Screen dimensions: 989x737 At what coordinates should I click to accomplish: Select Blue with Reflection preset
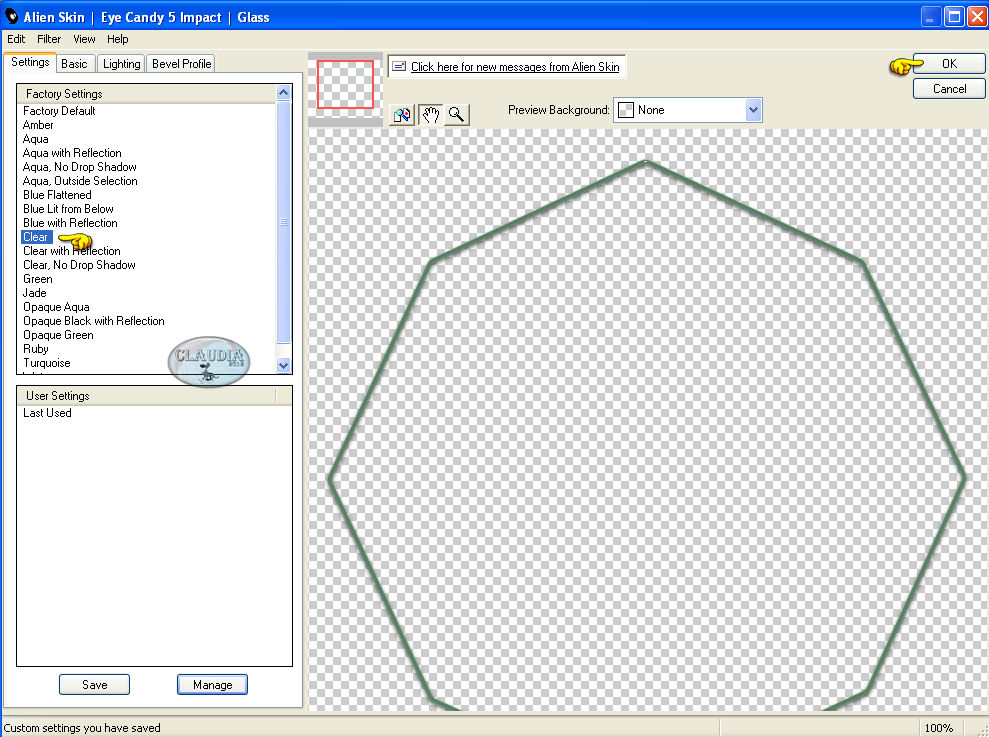tap(70, 223)
